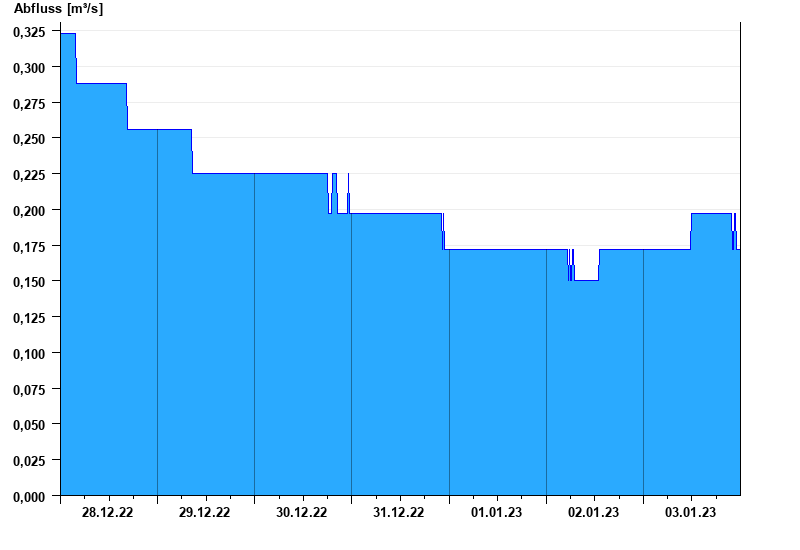The image size is (800, 550).
Task: Click the 0,175 y-axis value
Action: (x=29, y=246)
